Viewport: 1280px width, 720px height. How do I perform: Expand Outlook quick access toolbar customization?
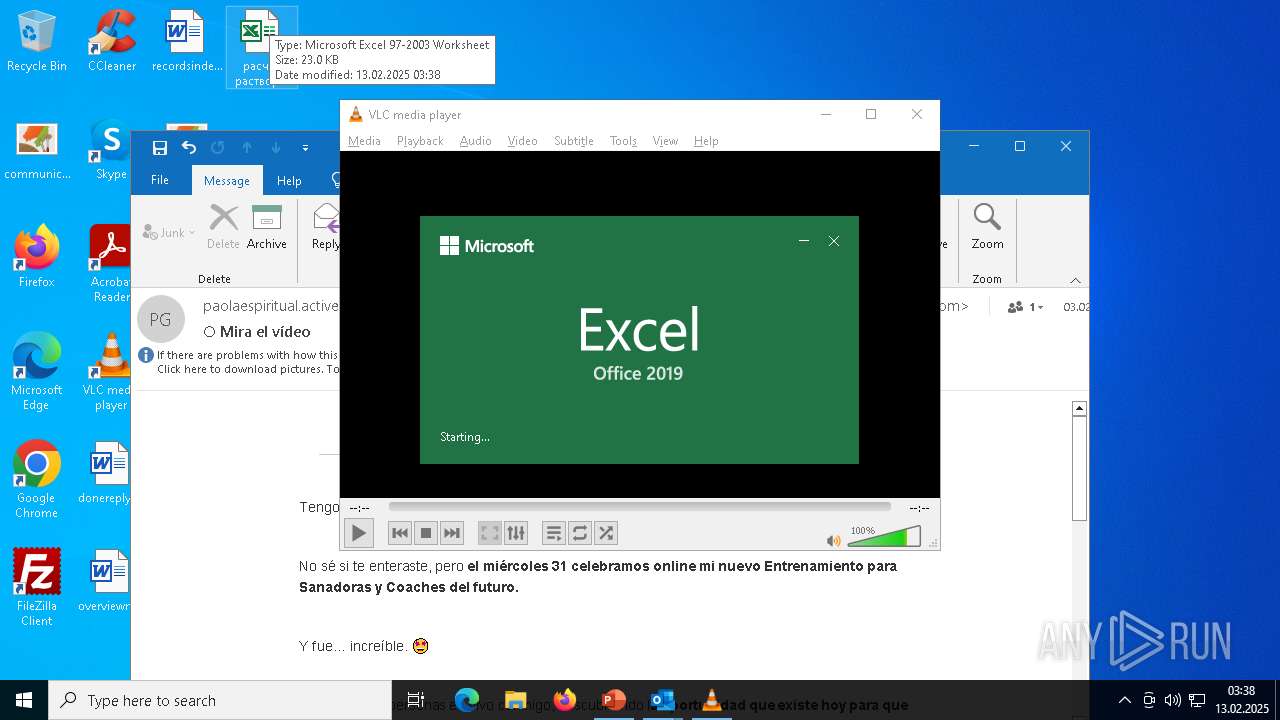(305, 148)
